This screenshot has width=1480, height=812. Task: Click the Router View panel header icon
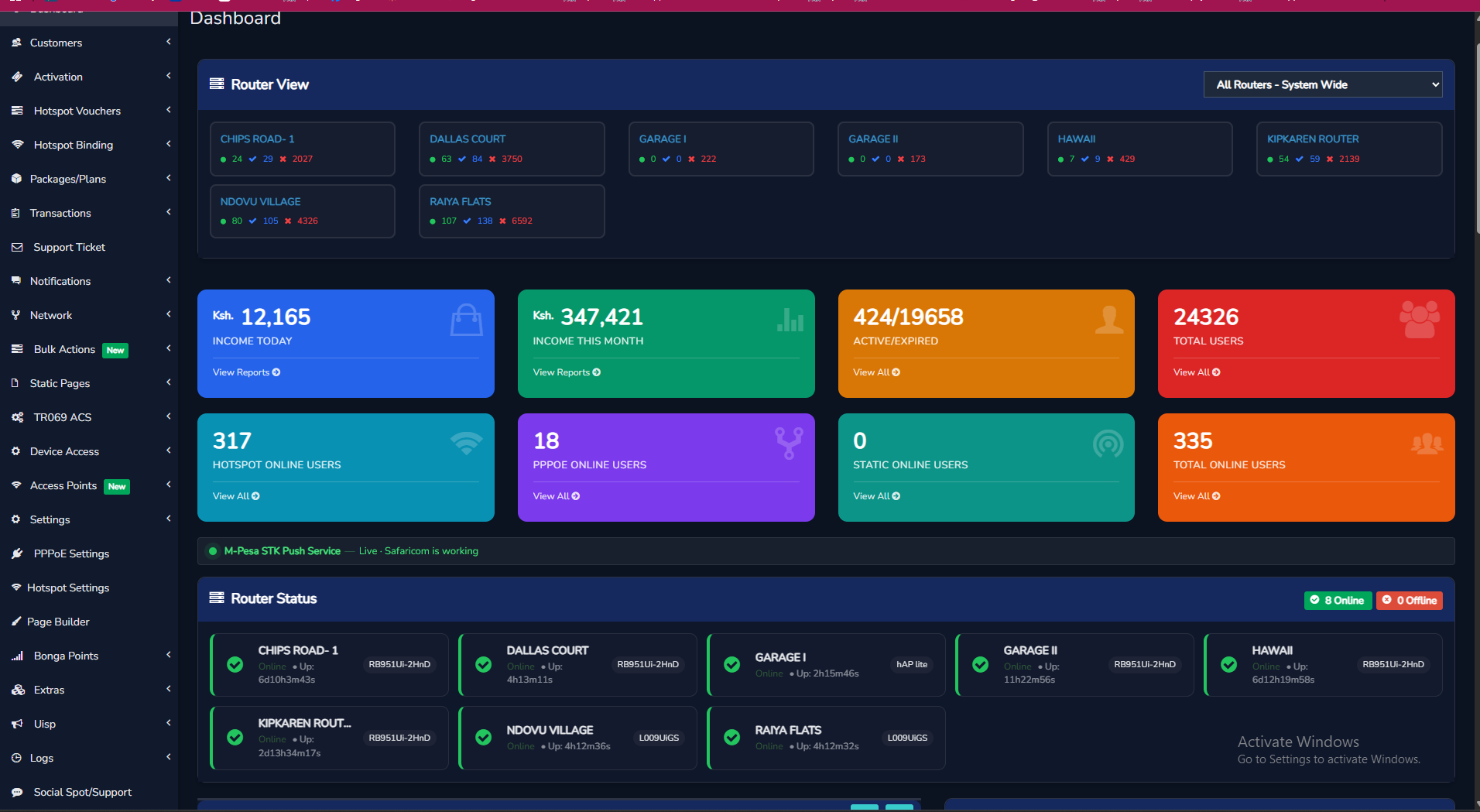coord(216,84)
